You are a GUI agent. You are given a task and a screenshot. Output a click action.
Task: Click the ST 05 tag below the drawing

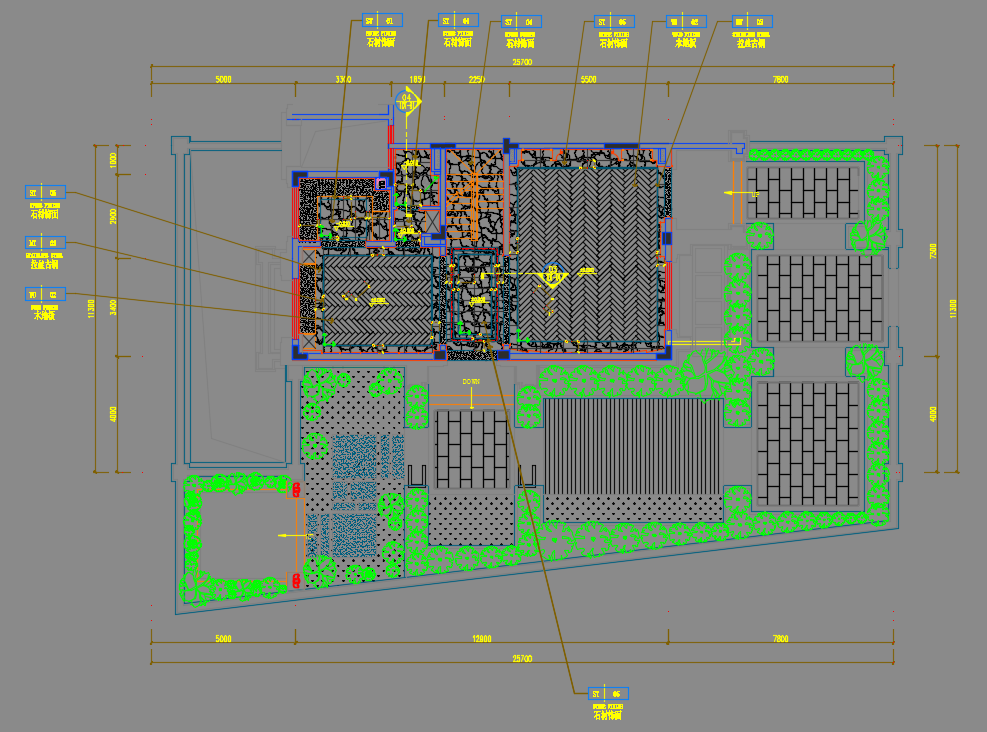pyautogui.click(x=608, y=693)
